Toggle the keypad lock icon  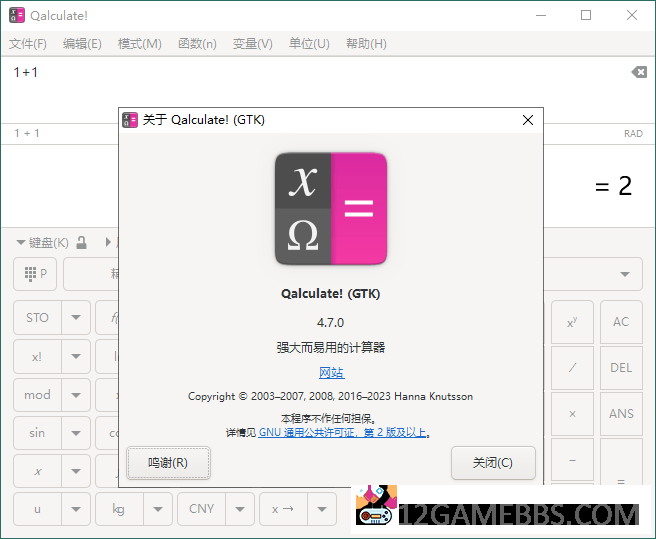[x=81, y=242]
